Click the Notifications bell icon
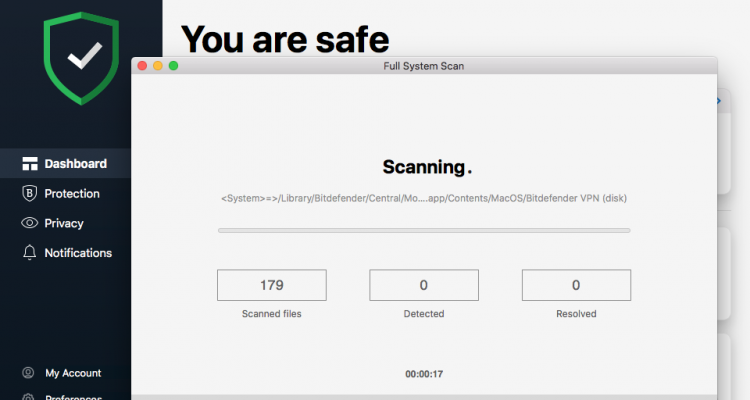750x400 pixels. 30,252
